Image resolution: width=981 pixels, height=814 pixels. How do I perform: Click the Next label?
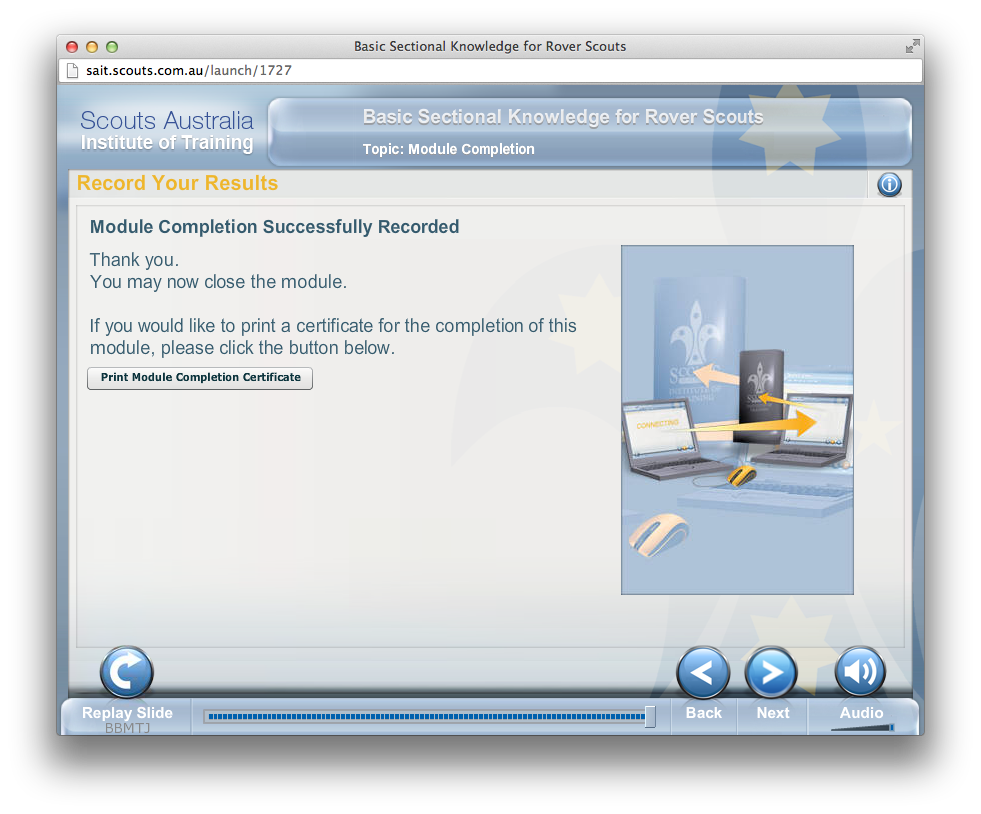tap(773, 713)
